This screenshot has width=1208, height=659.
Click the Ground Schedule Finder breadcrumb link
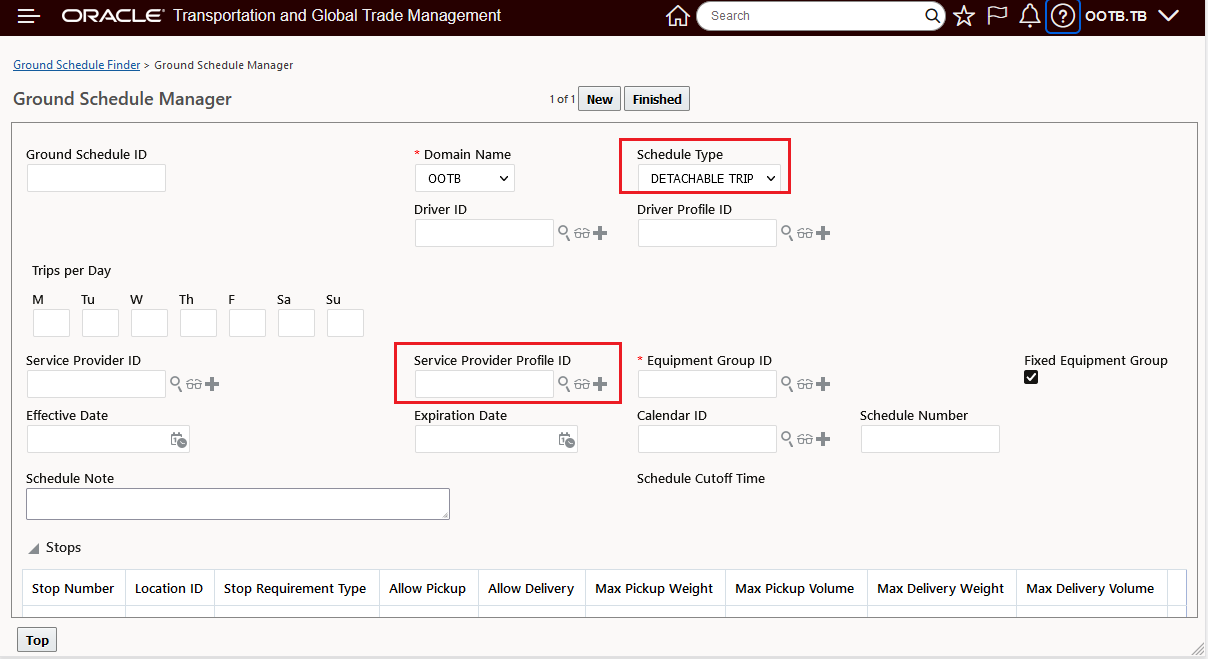pyautogui.click(x=77, y=65)
